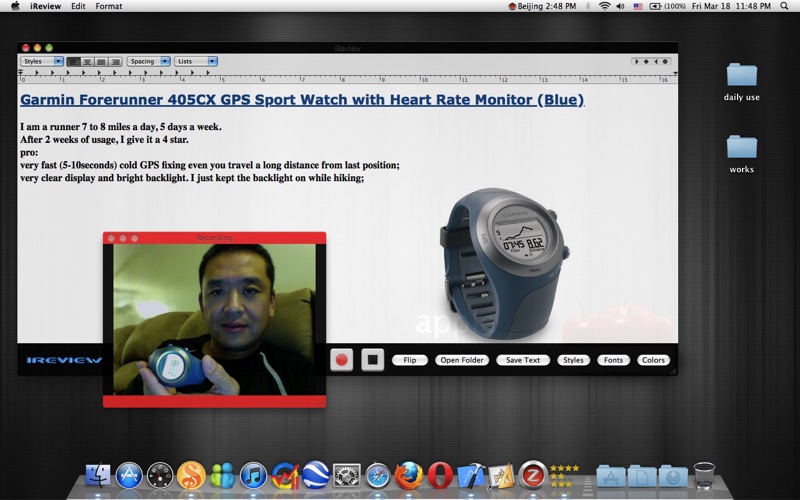Open the Styles panel from bottom bar
Screen dimensions: 800x500
coord(573,360)
